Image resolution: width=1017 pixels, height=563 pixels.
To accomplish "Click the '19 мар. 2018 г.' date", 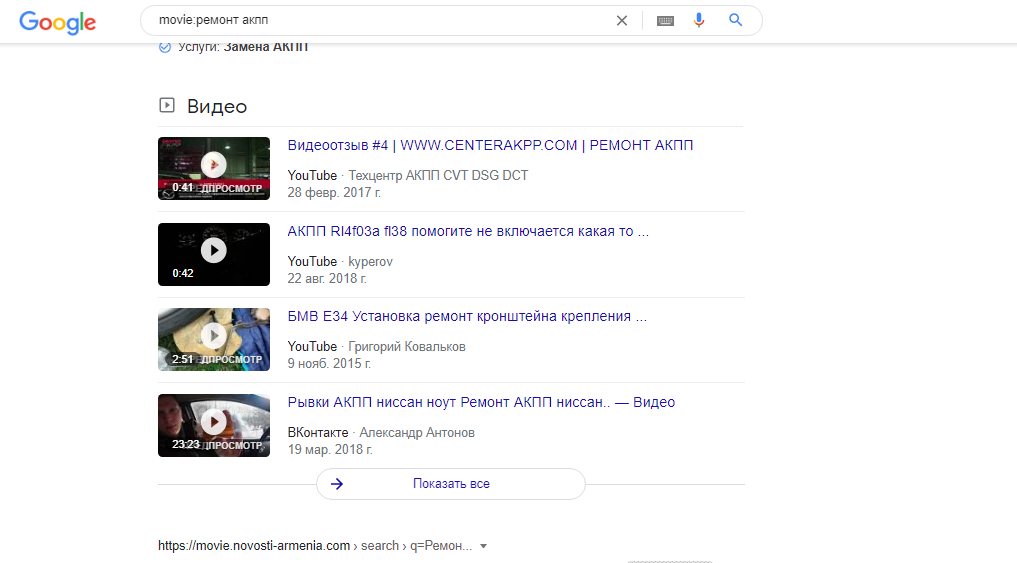I will coord(330,449).
